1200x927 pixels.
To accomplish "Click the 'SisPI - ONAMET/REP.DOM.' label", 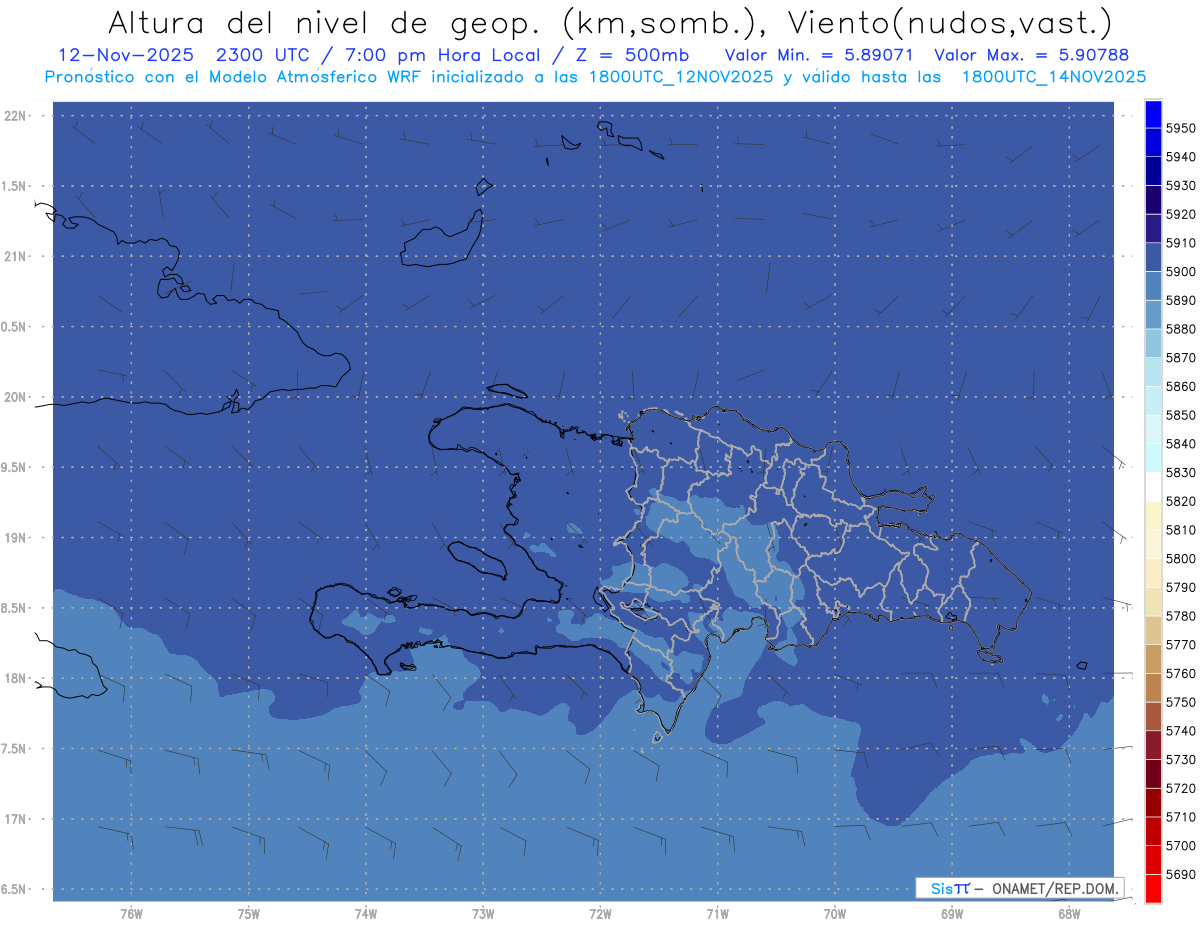I will point(1019,888).
